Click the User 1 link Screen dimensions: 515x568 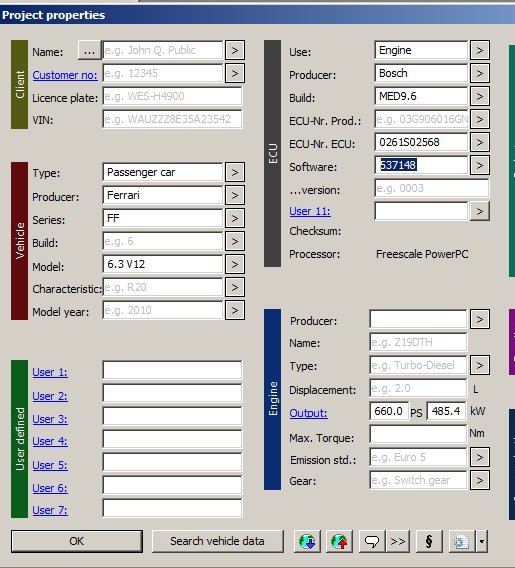click(x=50, y=372)
